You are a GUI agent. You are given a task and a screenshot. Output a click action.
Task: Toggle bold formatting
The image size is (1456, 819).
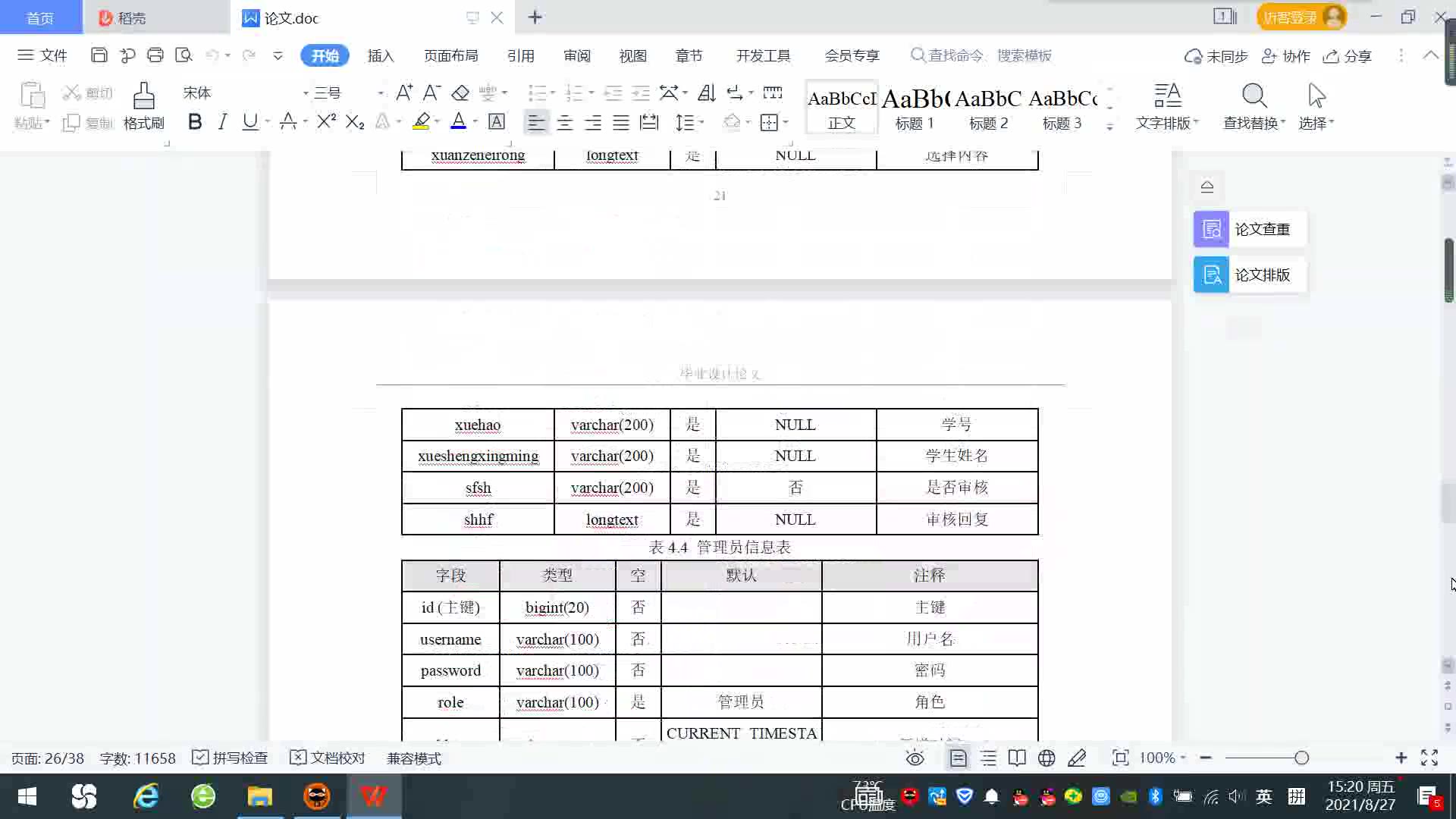coord(195,122)
